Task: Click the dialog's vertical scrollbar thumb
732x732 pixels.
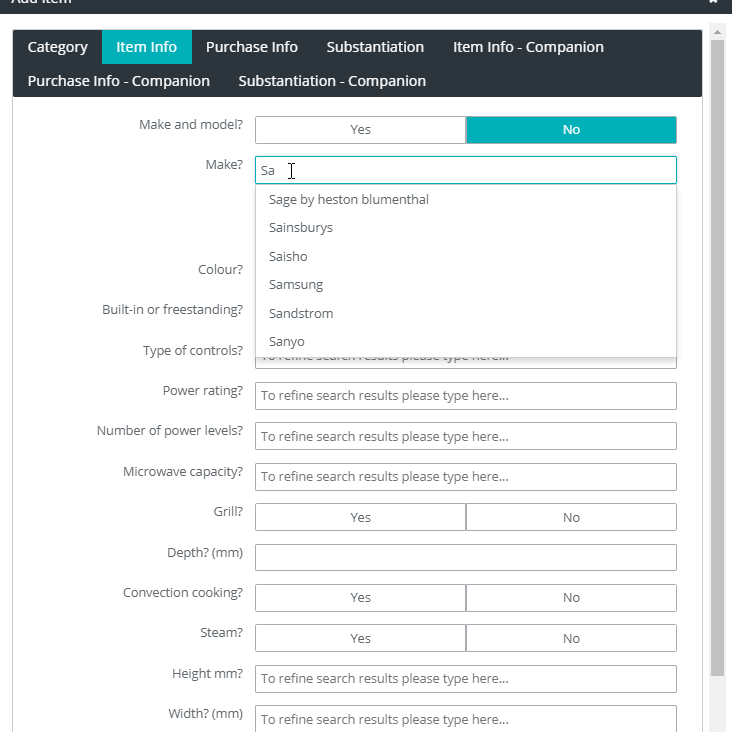Action: (717, 358)
